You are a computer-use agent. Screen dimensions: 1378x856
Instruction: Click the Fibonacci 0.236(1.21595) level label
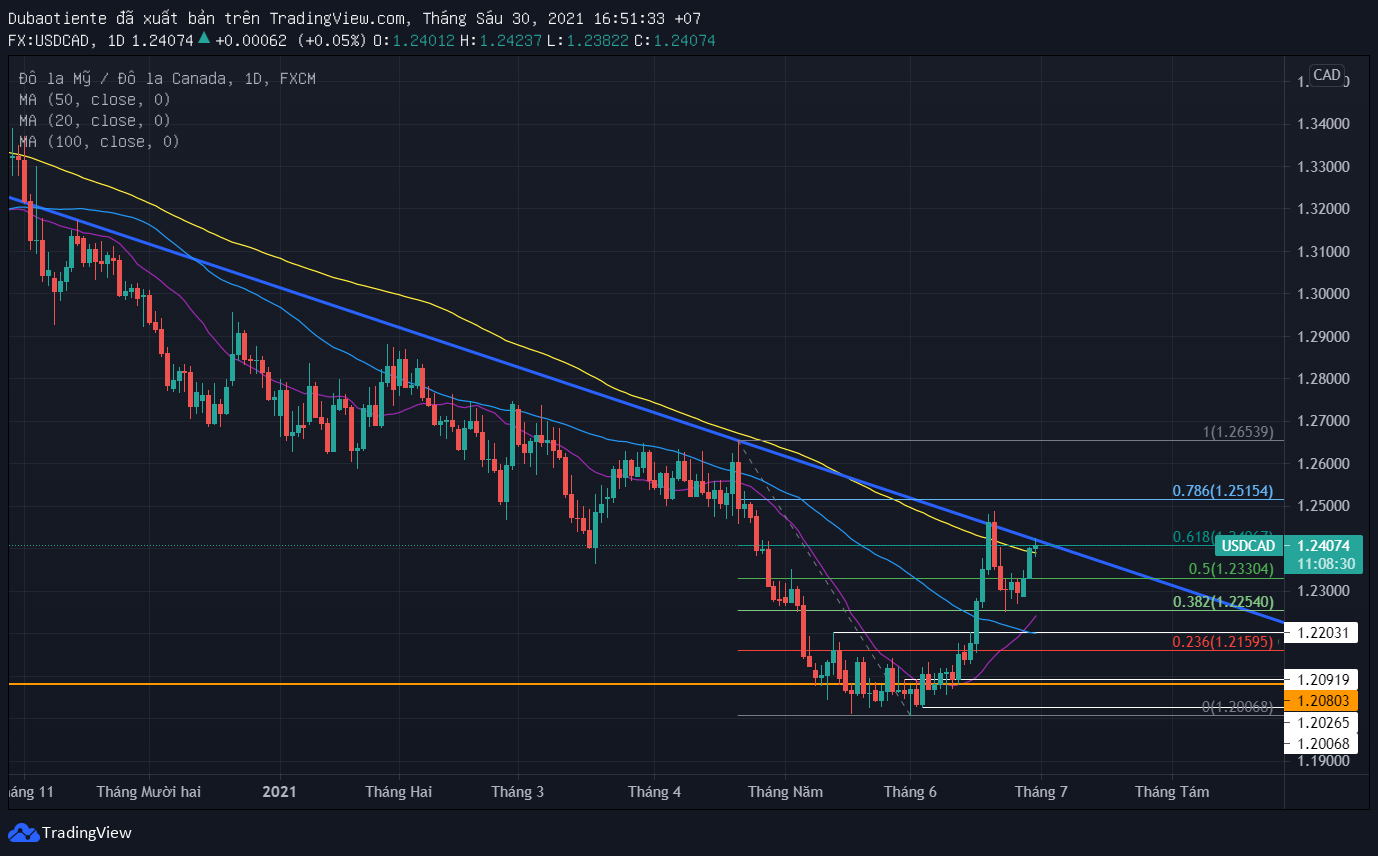pyautogui.click(x=1223, y=641)
